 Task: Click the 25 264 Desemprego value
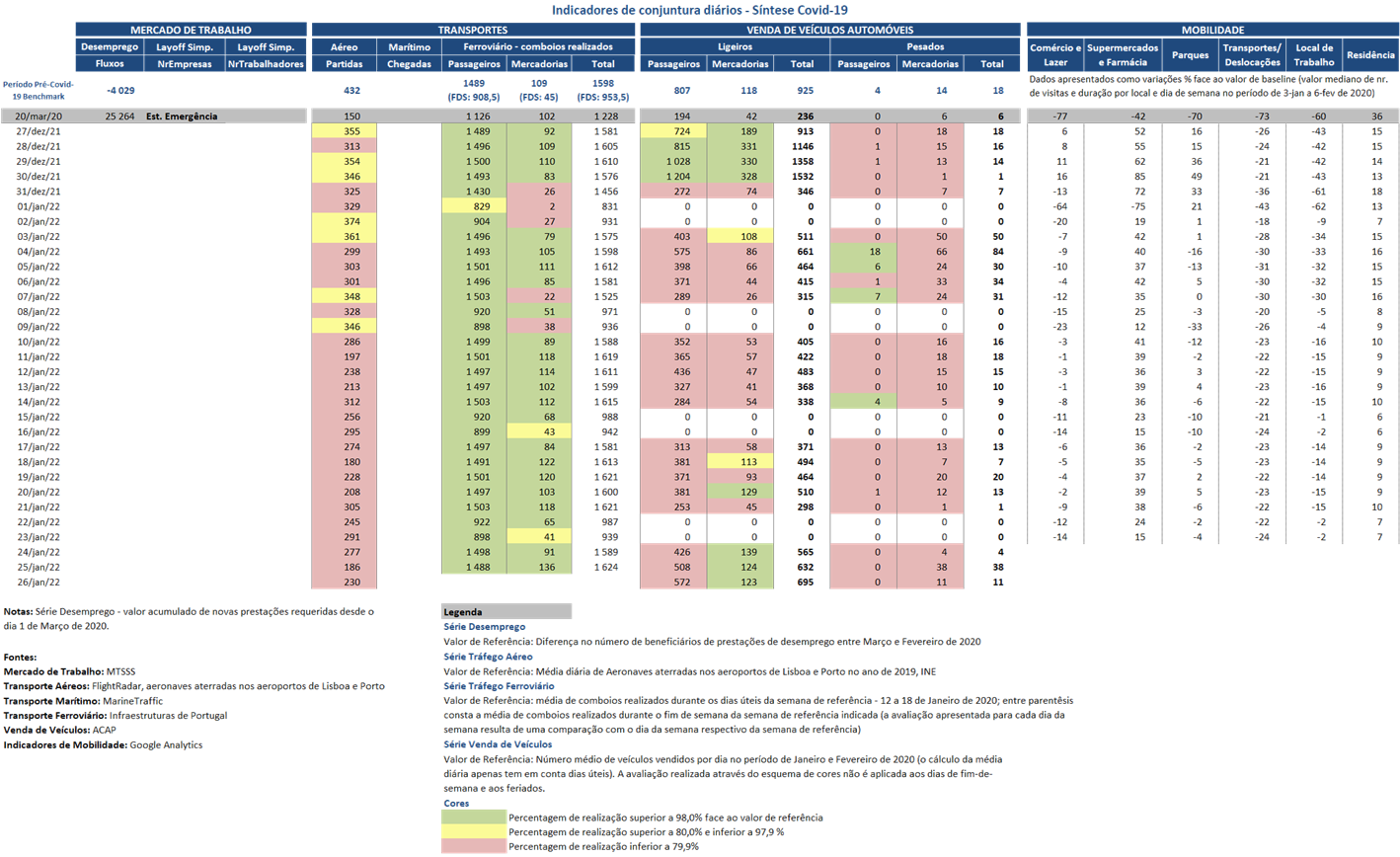pyautogui.click(x=119, y=117)
